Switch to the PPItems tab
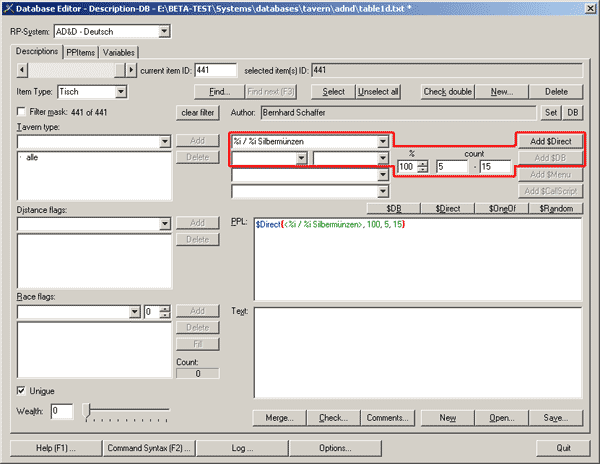 (x=81, y=52)
